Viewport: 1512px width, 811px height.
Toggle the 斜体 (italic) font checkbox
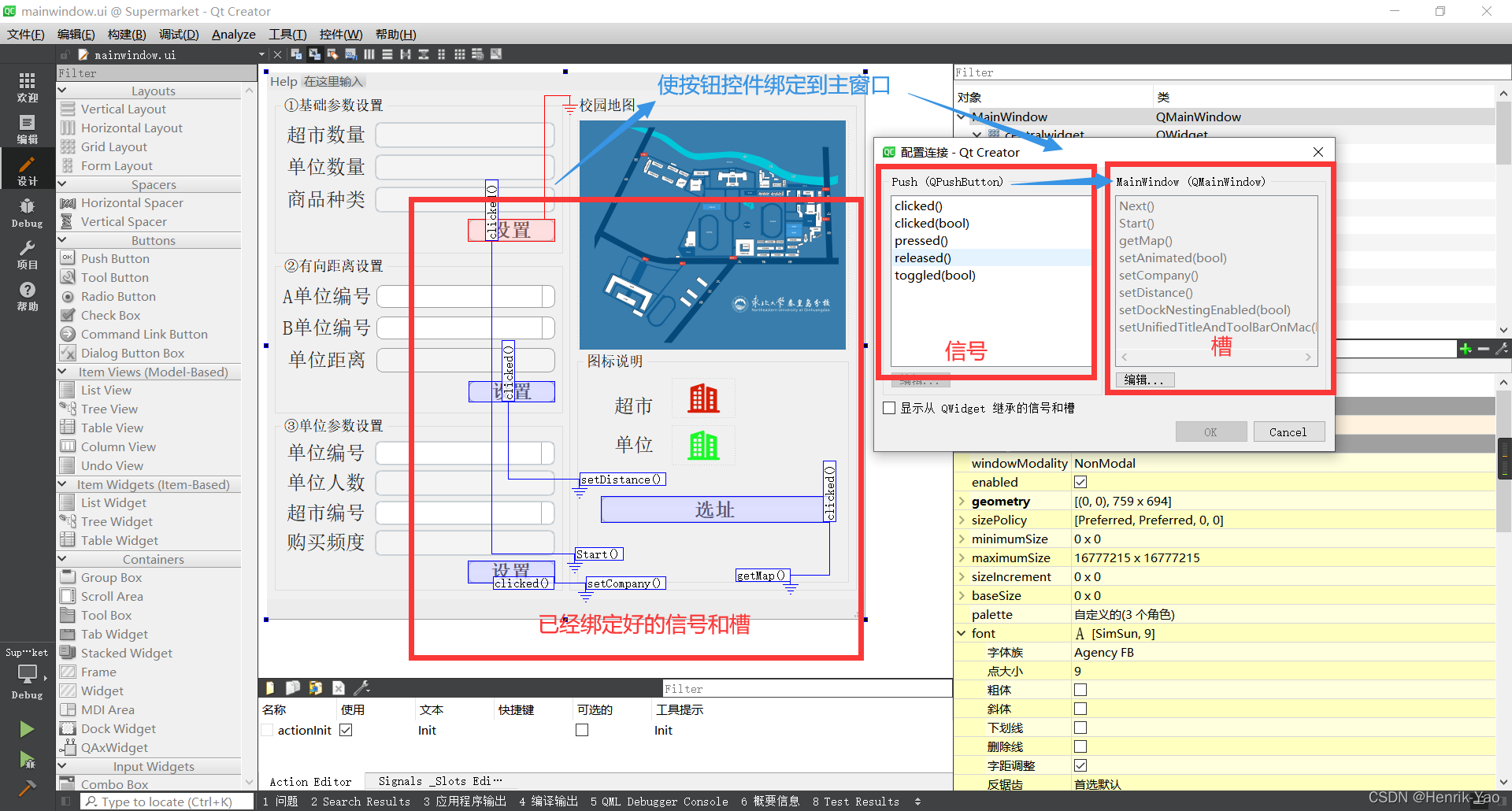(1080, 709)
